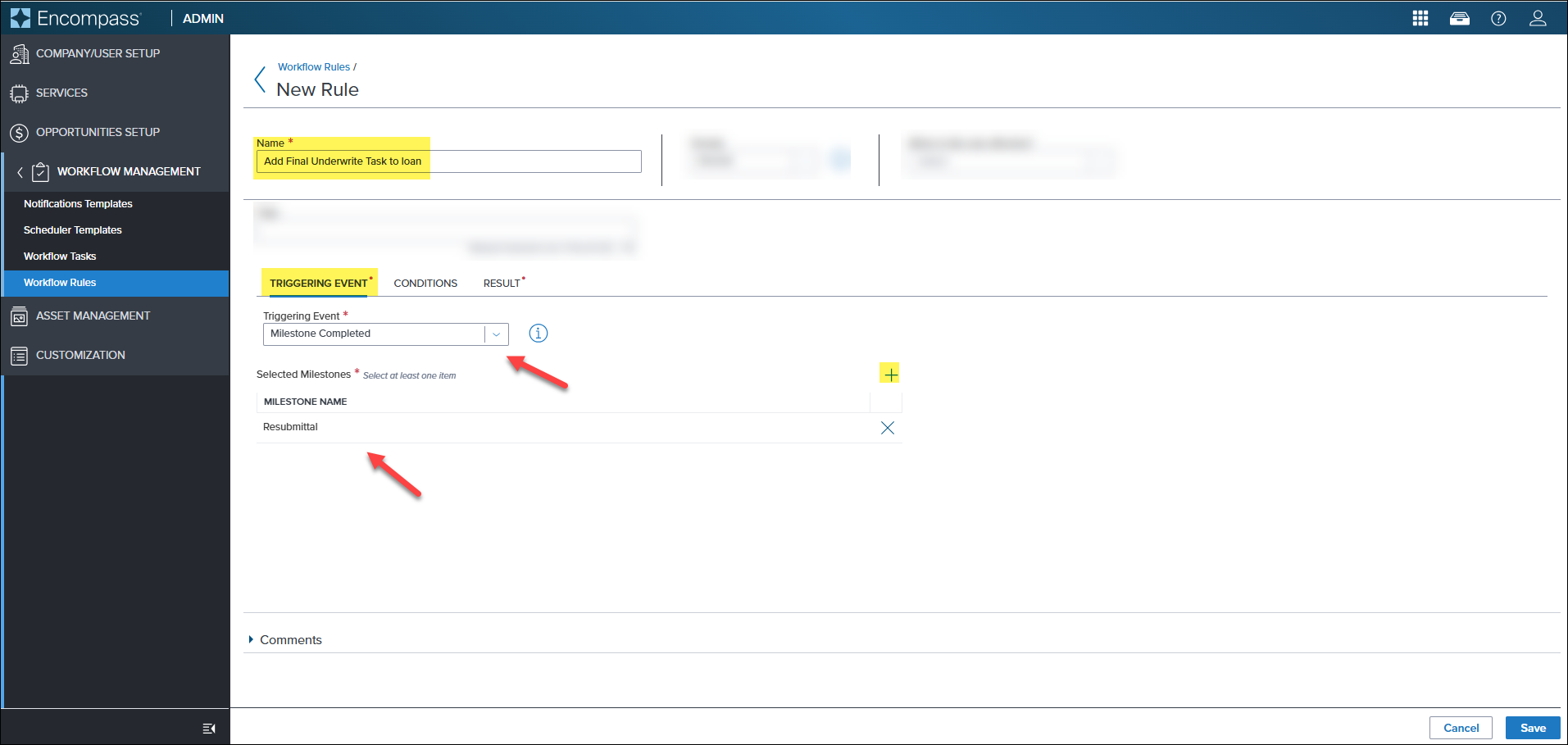This screenshot has height=745, width=1568.
Task: Add a milestone with the plus icon
Action: 890,375
